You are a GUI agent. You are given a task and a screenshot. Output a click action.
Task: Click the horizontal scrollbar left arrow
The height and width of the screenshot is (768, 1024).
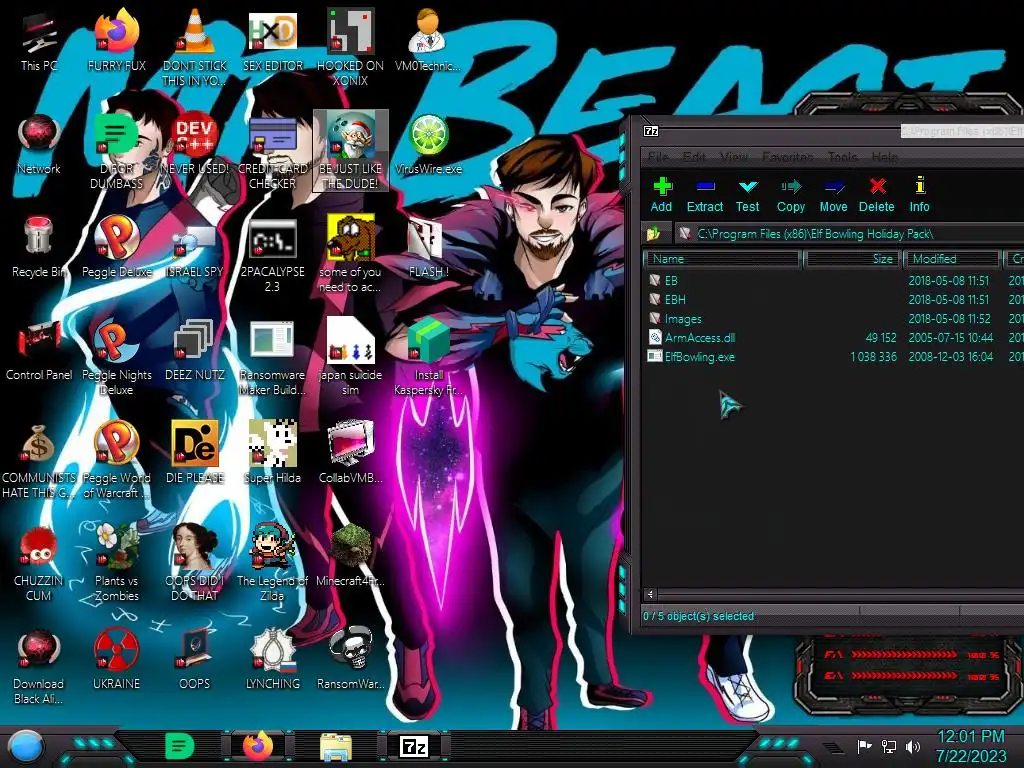pos(650,594)
